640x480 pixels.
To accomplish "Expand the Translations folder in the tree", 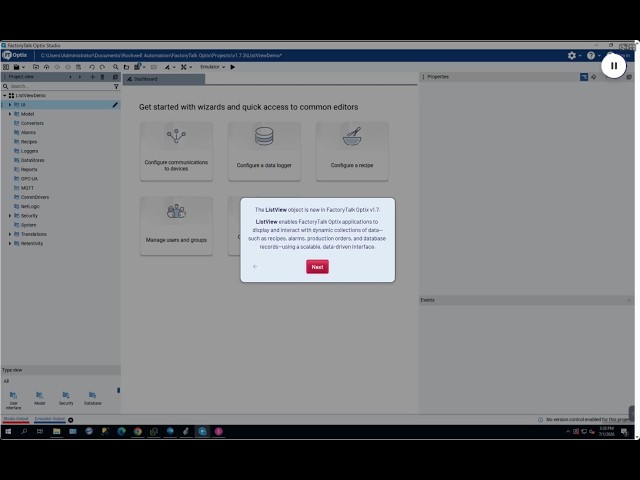I will pos(10,234).
